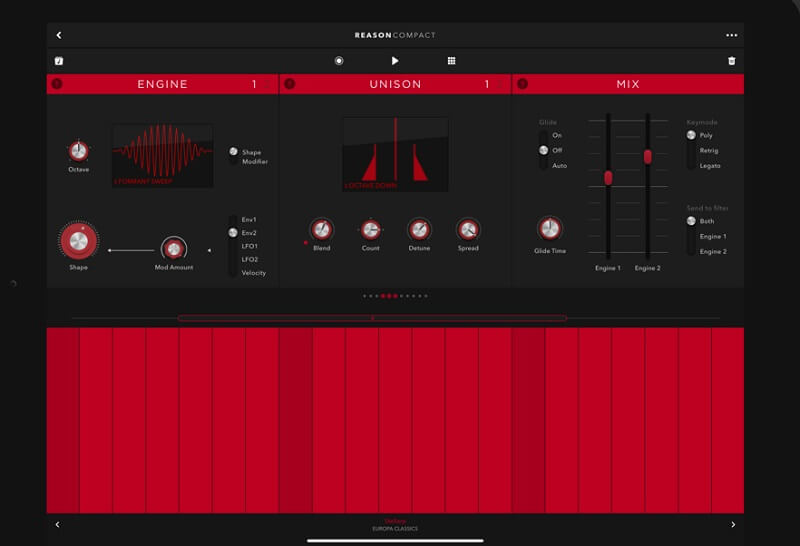Toggle the Unison power button
This screenshot has width=800, height=546.
pos(289,84)
